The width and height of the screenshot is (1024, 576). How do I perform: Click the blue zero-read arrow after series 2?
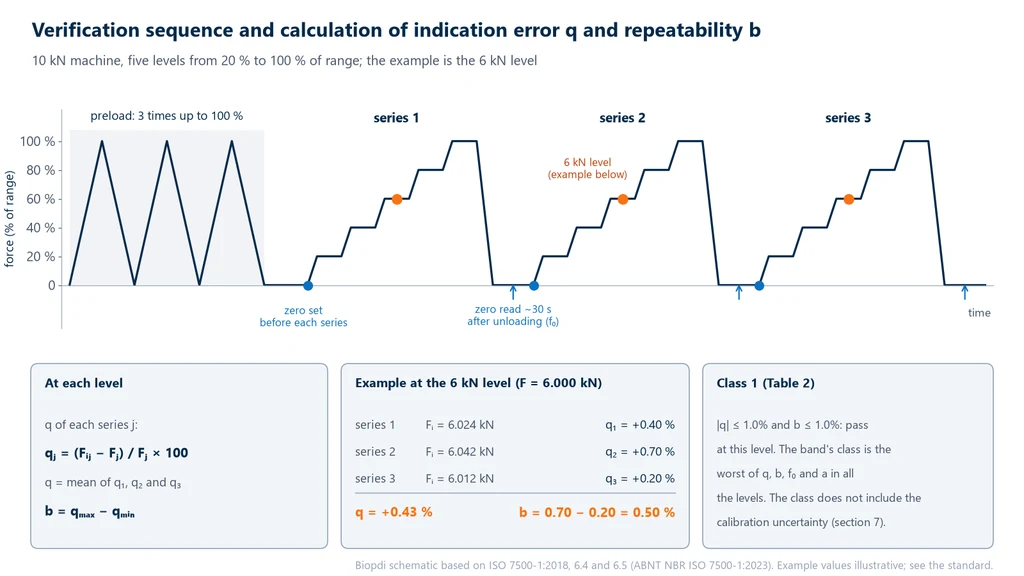tap(739, 292)
